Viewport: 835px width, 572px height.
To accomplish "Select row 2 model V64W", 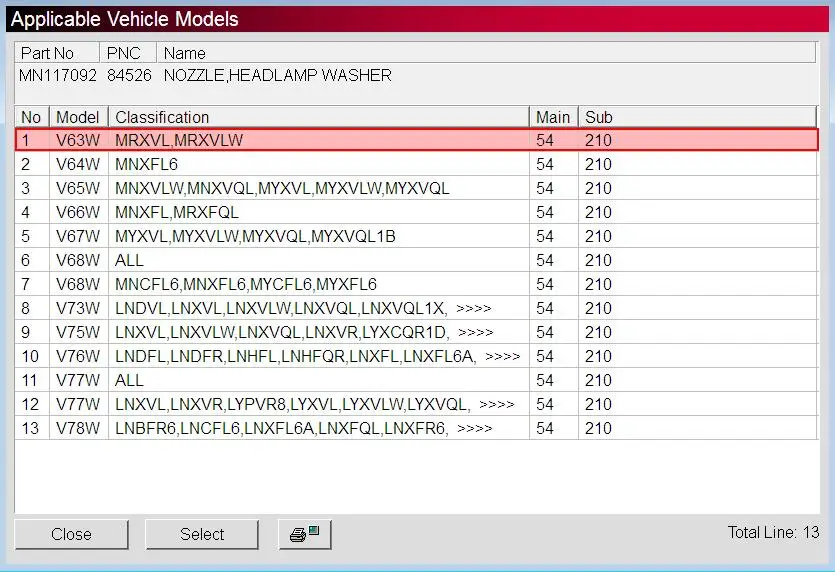I will [x=416, y=164].
